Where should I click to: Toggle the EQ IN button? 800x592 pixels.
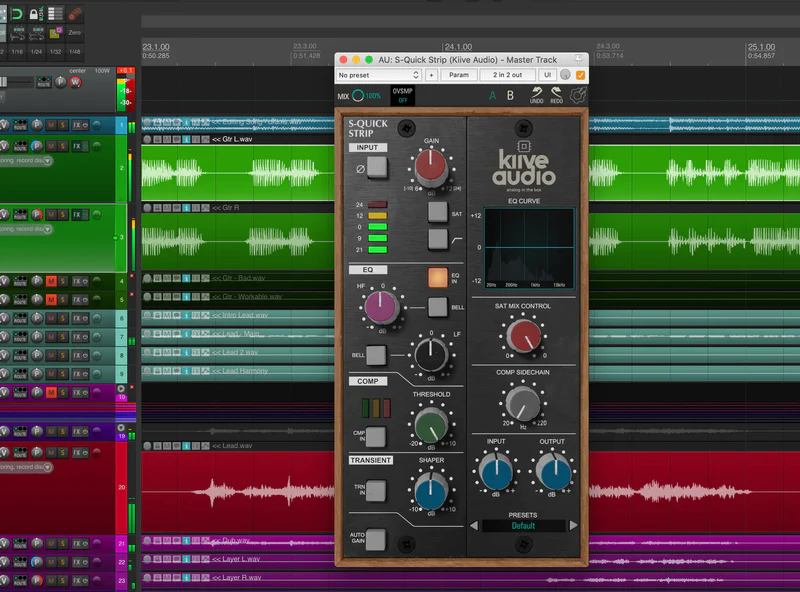pos(437,278)
